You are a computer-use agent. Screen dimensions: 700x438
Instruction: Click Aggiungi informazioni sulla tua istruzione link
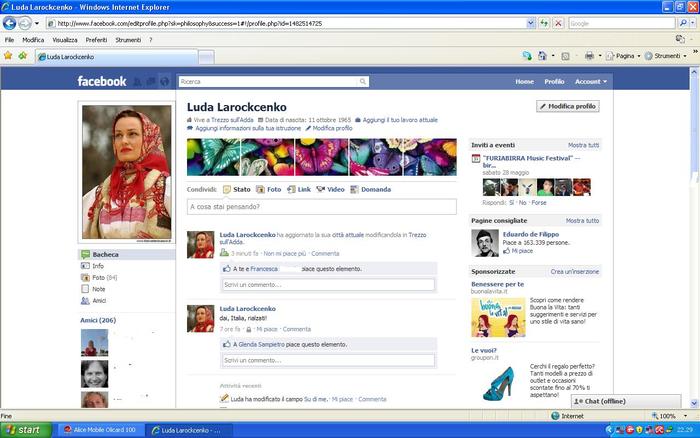(248, 128)
